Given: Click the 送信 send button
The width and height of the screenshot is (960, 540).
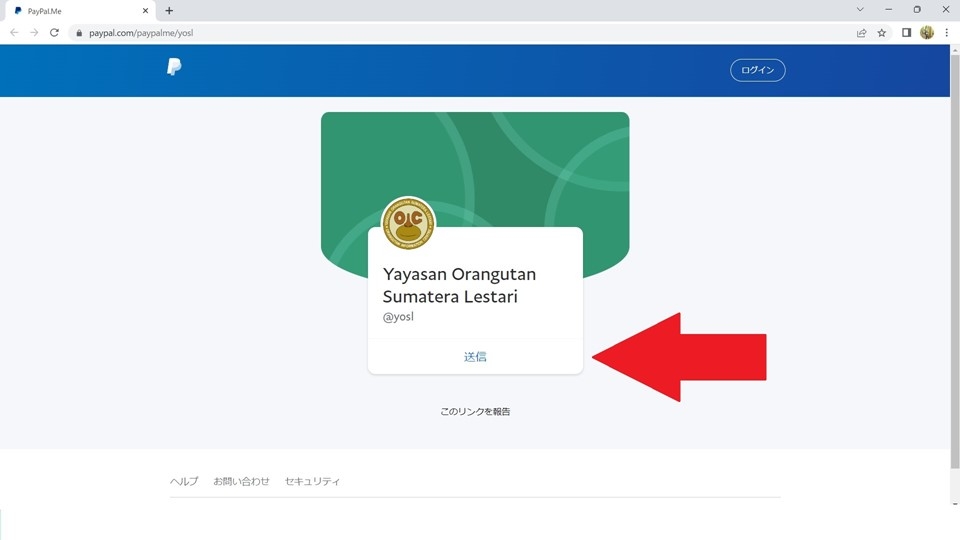Looking at the screenshot, I should 475,356.
